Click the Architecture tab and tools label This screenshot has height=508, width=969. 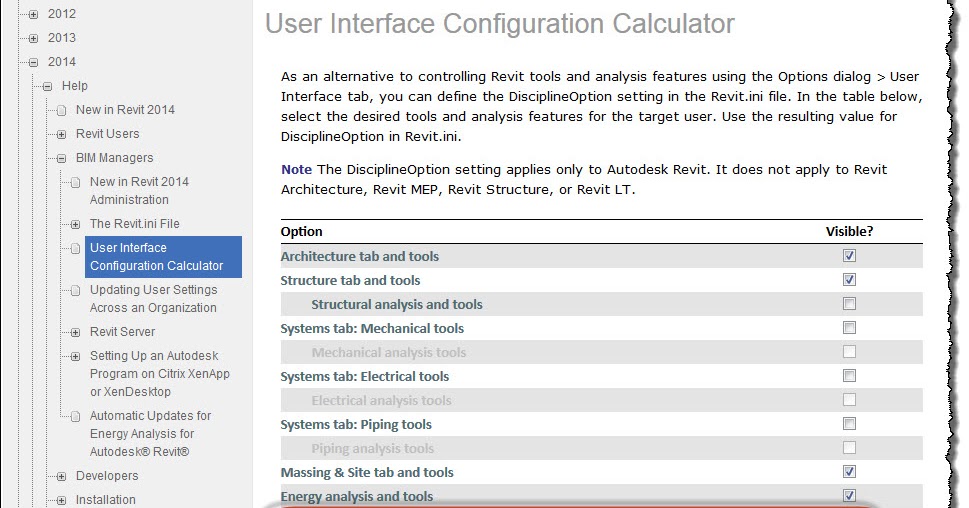[360, 256]
